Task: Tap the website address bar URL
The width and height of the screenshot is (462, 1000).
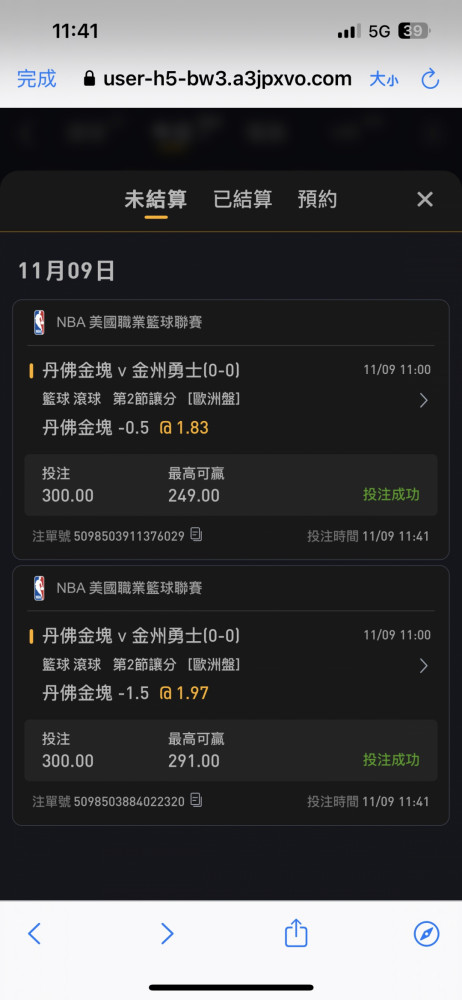Action: (x=218, y=79)
